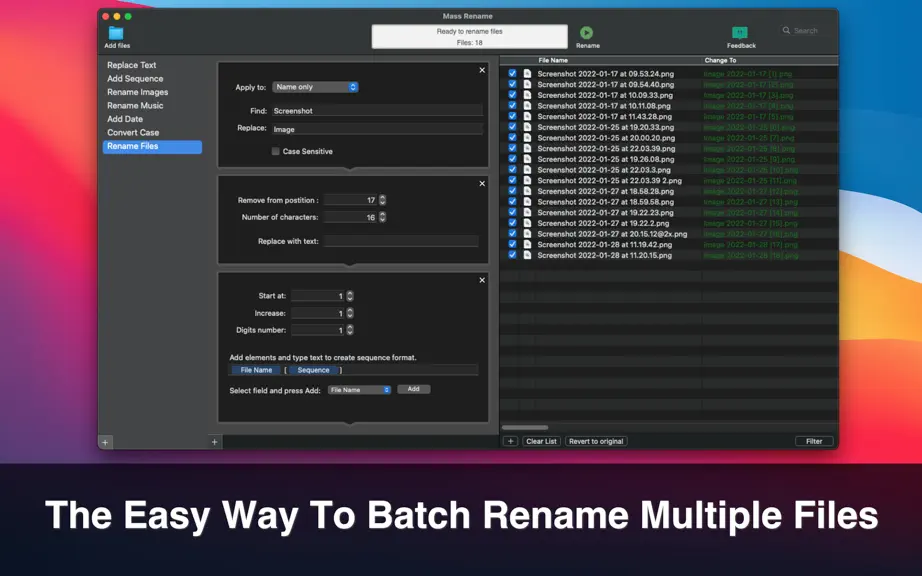Open the Apply to Name only dropdown
Screen dimensions: 922x576
(x=315, y=87)
